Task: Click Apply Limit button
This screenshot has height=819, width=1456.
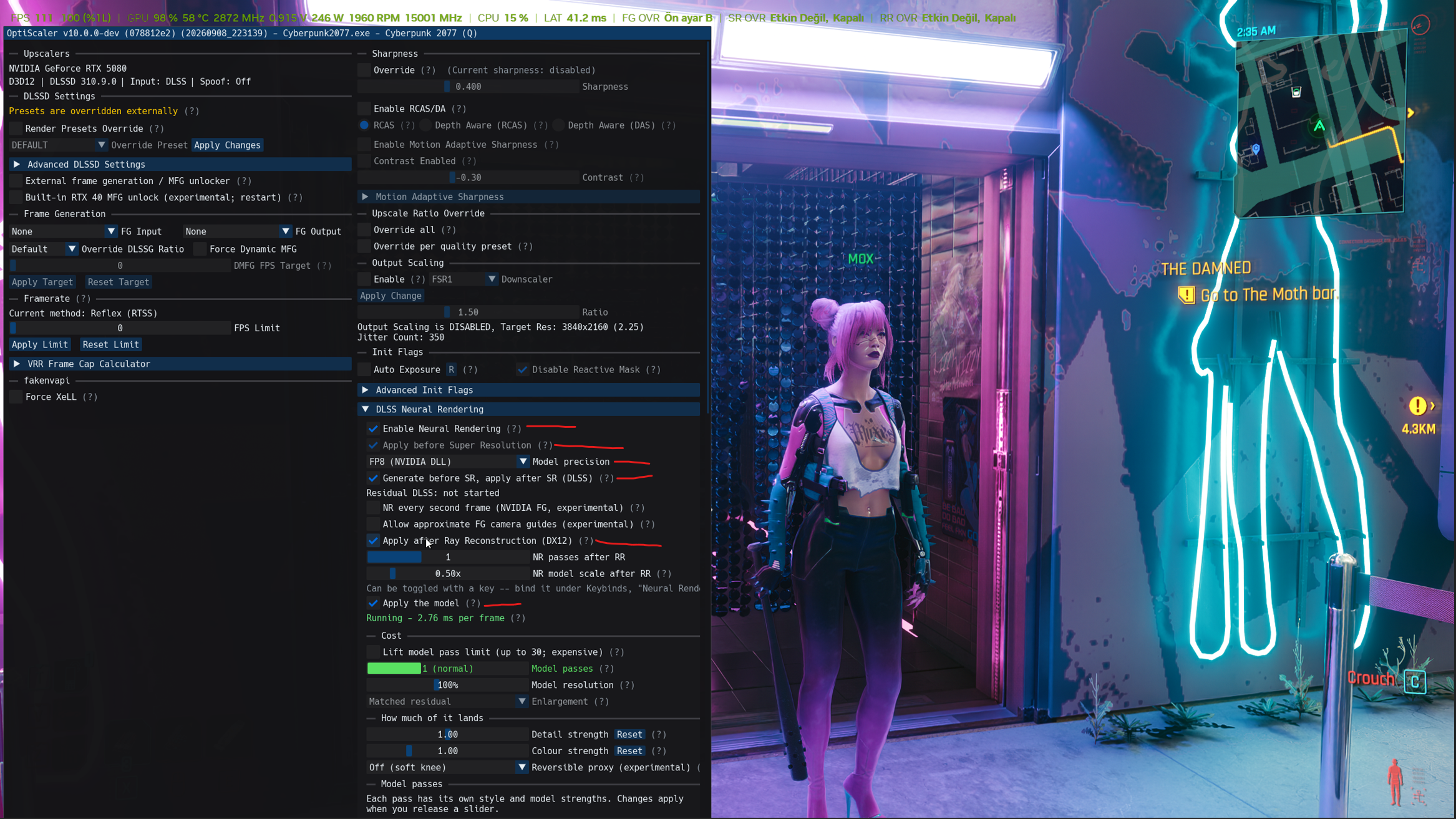Action: (x=40, y=344)
